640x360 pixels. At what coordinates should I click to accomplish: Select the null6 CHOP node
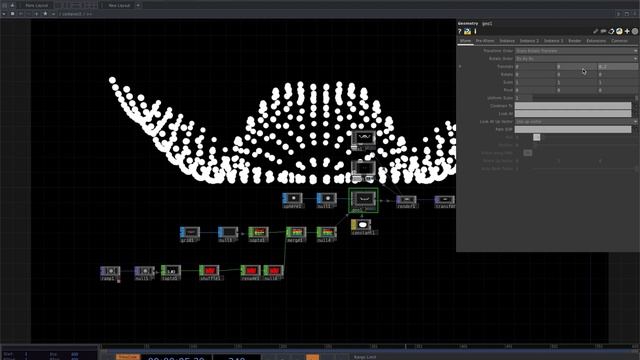pos(273,272)
